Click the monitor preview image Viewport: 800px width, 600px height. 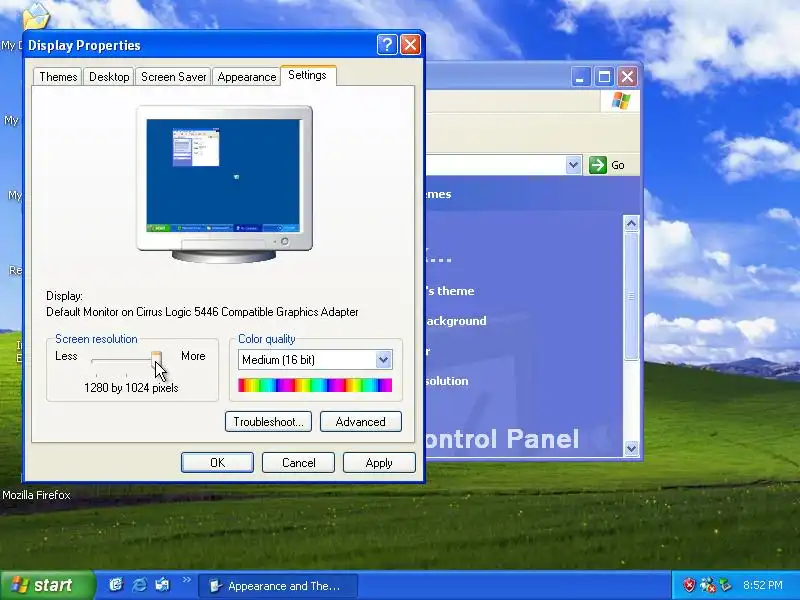click(x=224, y=184)
